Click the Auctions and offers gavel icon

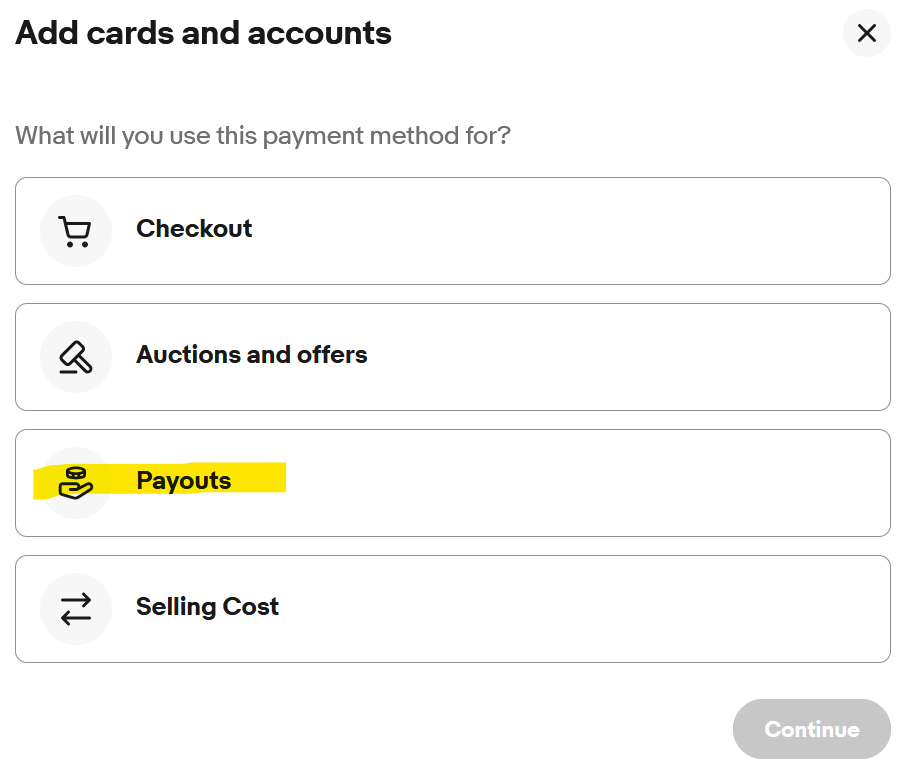[x=76, y=356]
